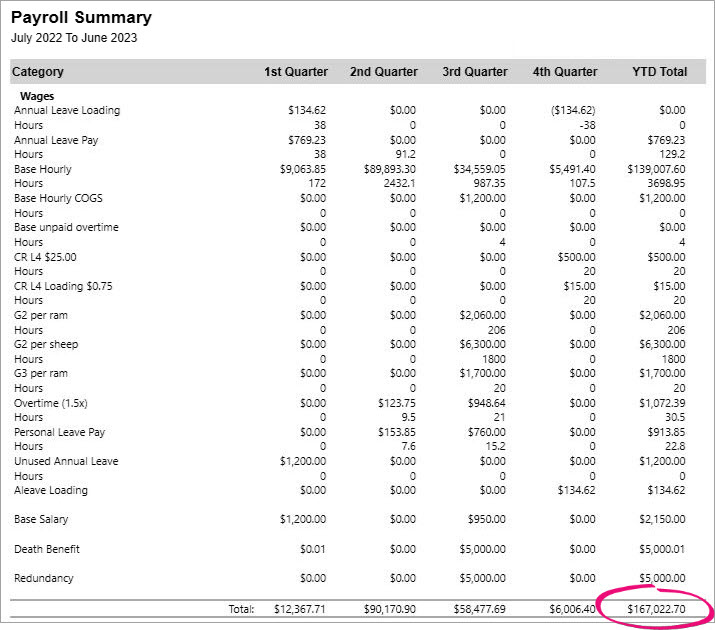Image resolution: width=715 pixels, height=630 pixels.
Task: Select the Annual Leave Loading row label
Action: pos(66,111)
